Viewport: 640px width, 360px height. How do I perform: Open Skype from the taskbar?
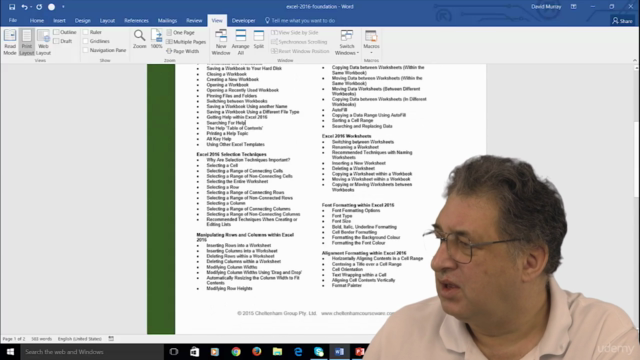click(x=319, y=352)
